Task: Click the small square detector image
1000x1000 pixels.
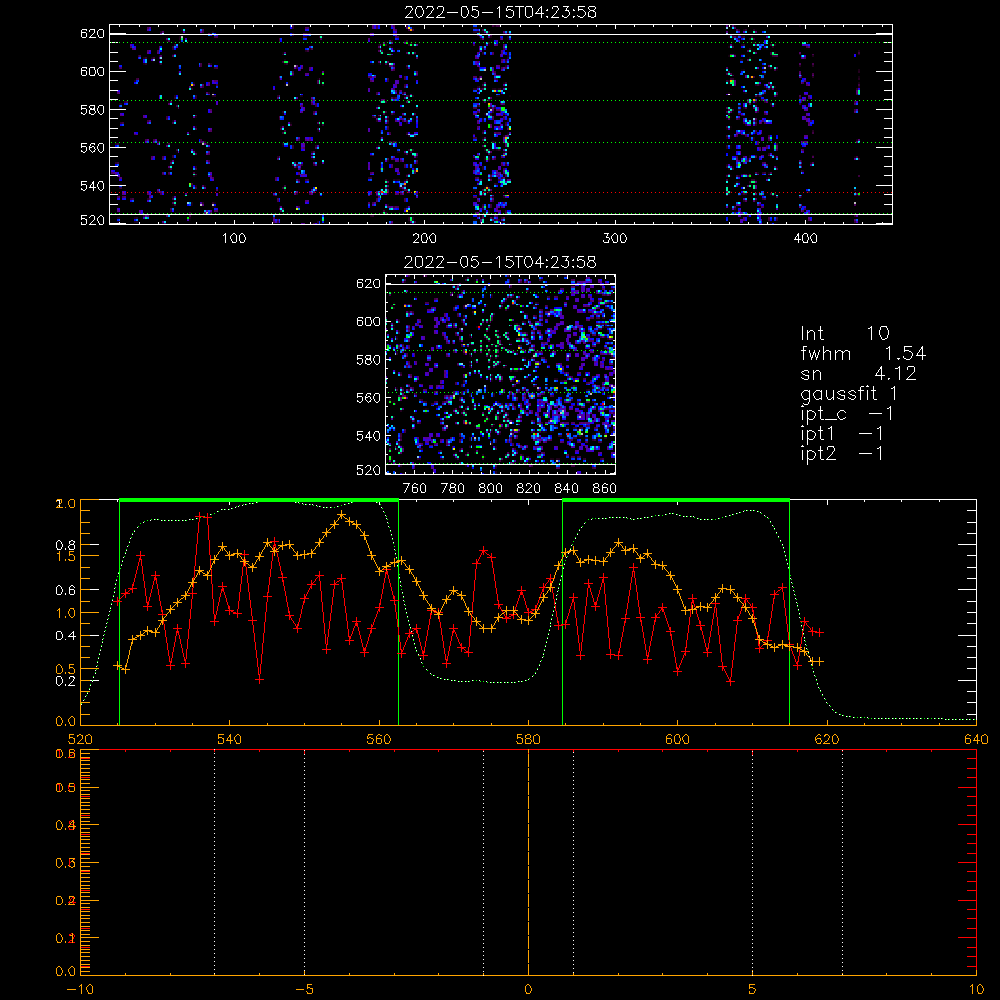Action: point(501,374)
